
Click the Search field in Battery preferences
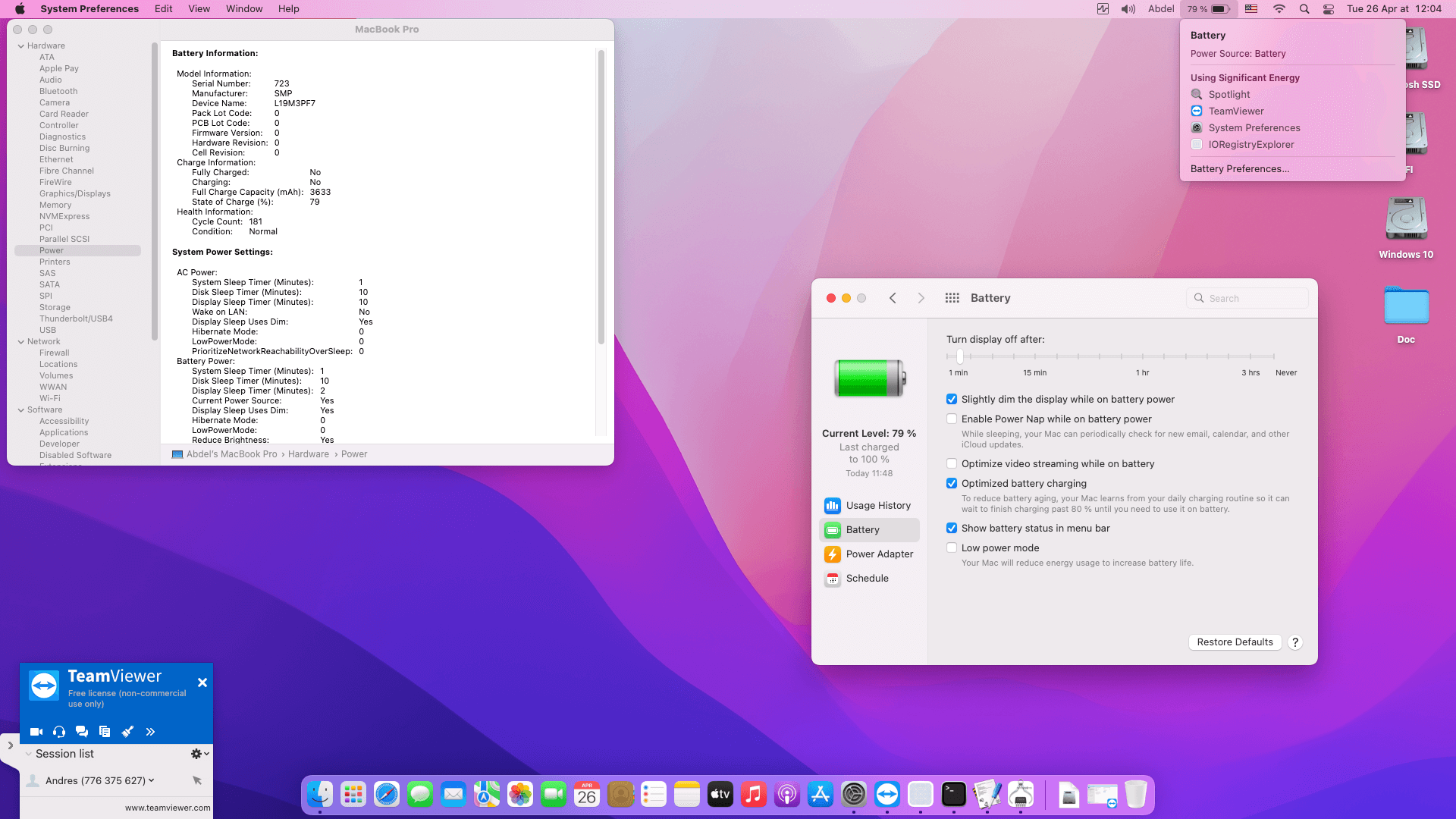[x=1247, y=298]
